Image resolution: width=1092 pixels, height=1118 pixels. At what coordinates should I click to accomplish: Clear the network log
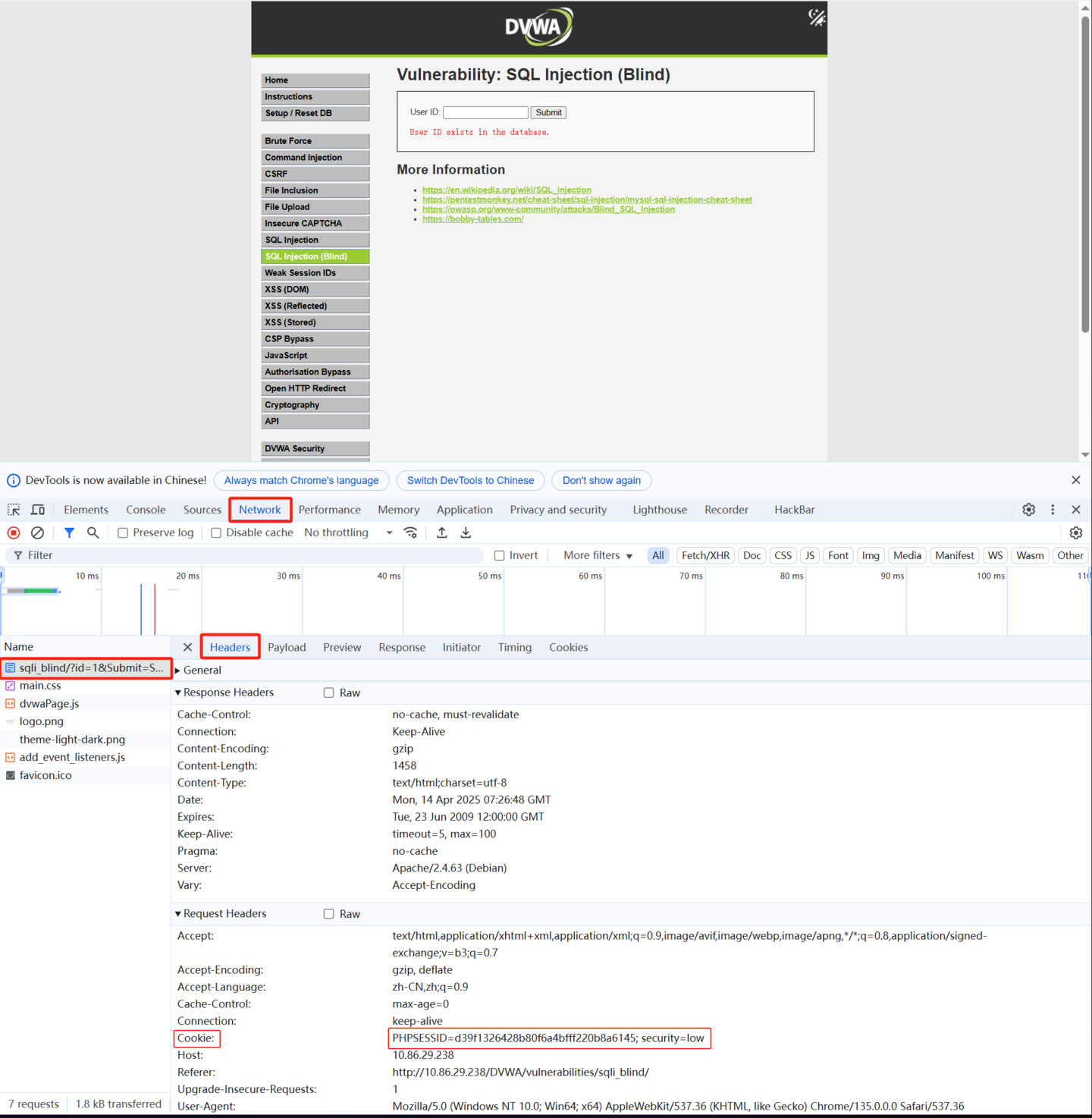coord(37,532)
